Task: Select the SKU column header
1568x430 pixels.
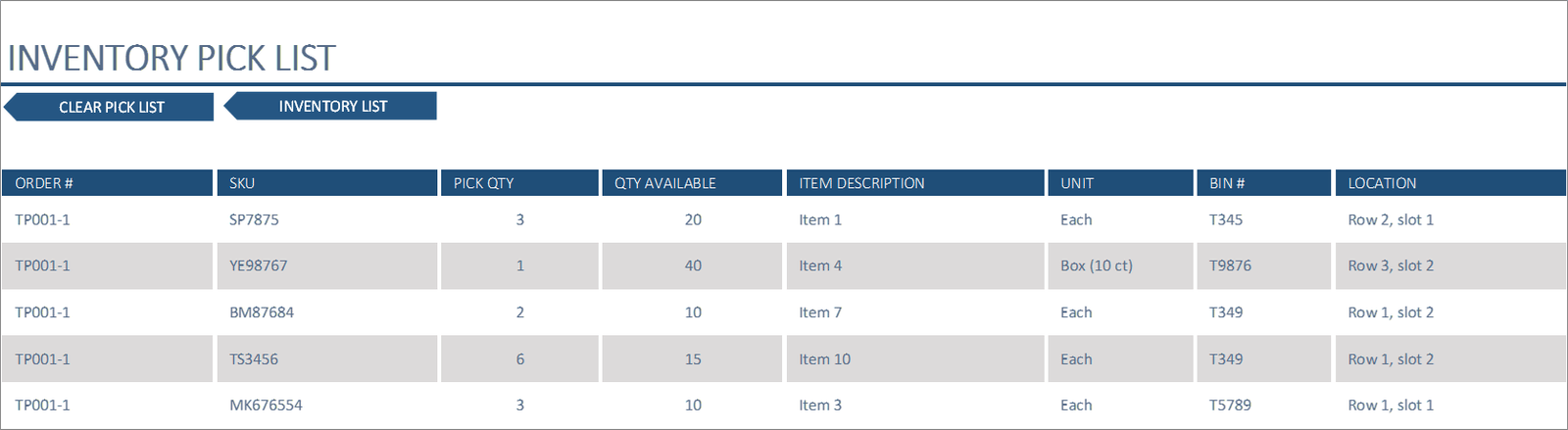Action: 327,183
